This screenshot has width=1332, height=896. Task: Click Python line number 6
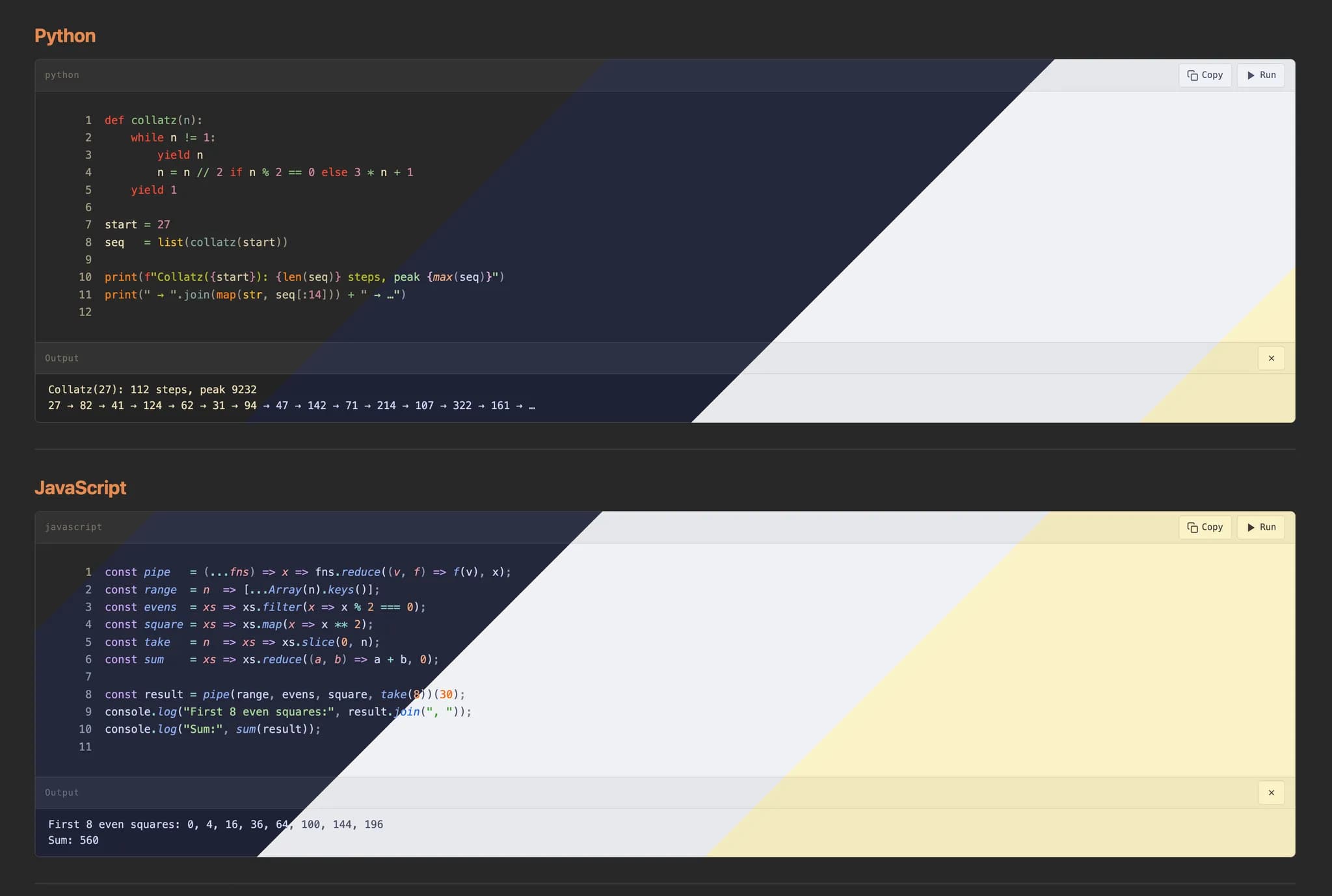coord(88,207)
